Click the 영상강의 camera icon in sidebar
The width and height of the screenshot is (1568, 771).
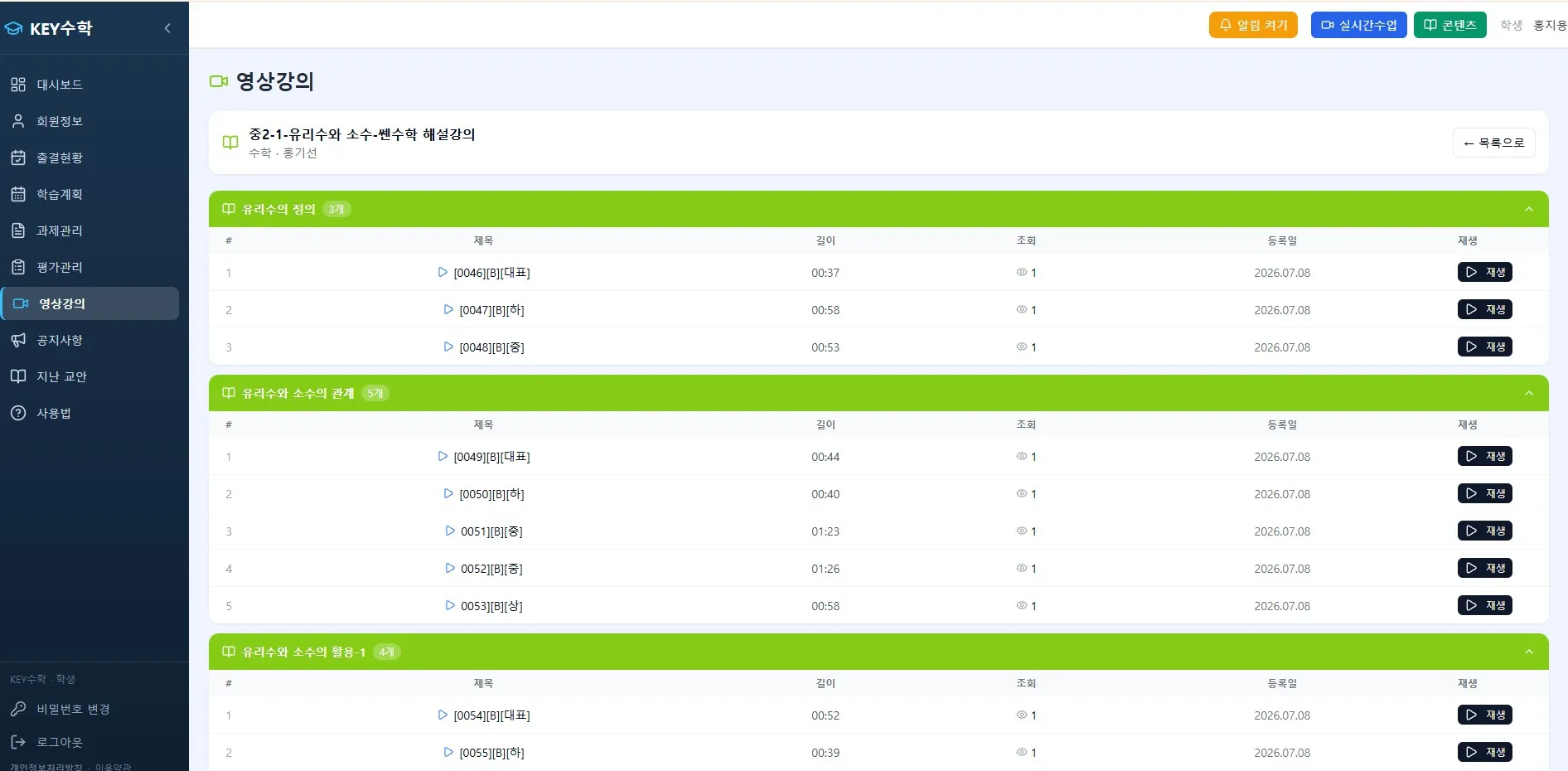point(21,303)
